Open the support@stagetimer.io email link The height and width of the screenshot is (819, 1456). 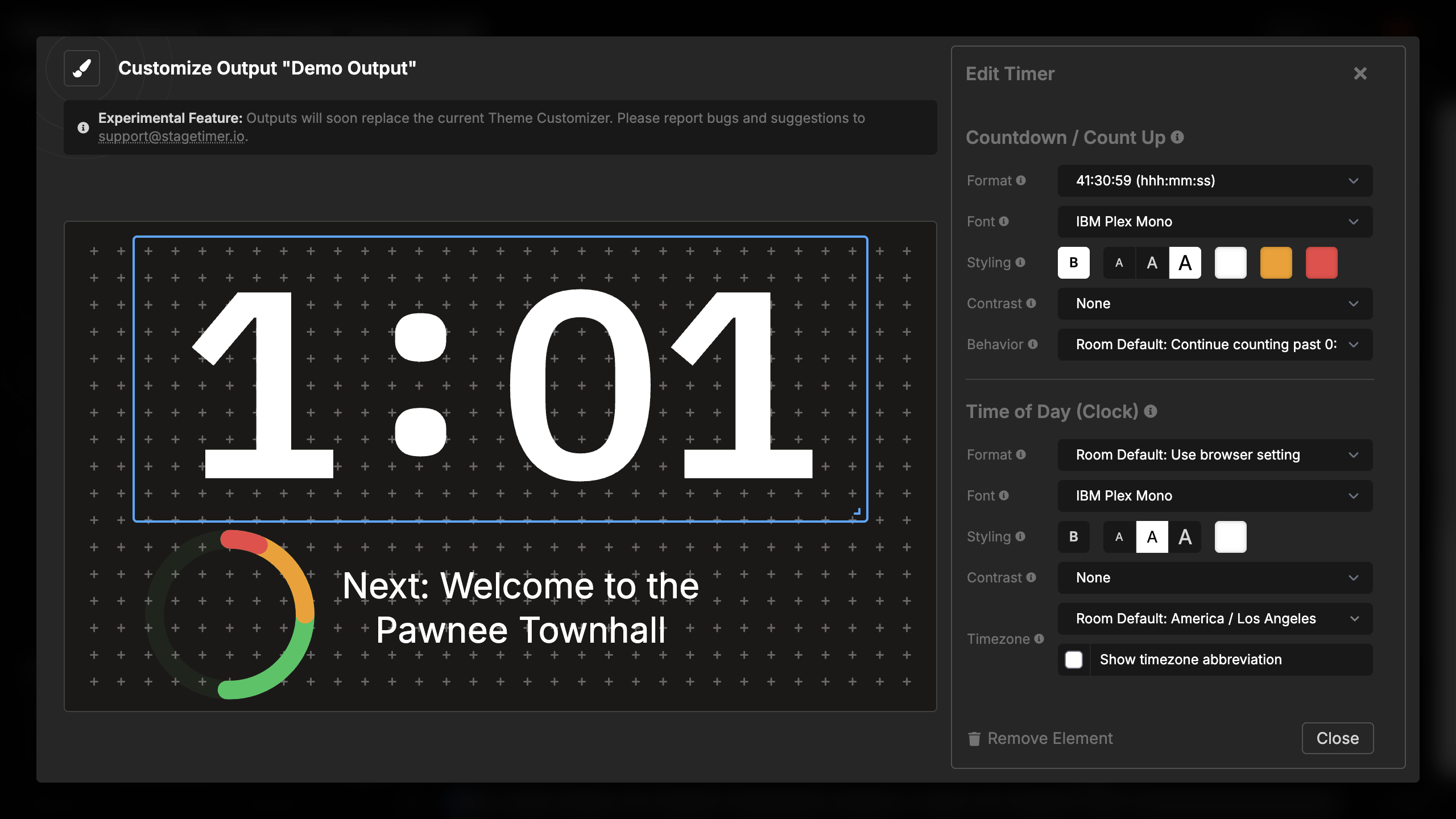tap(171, 136)
